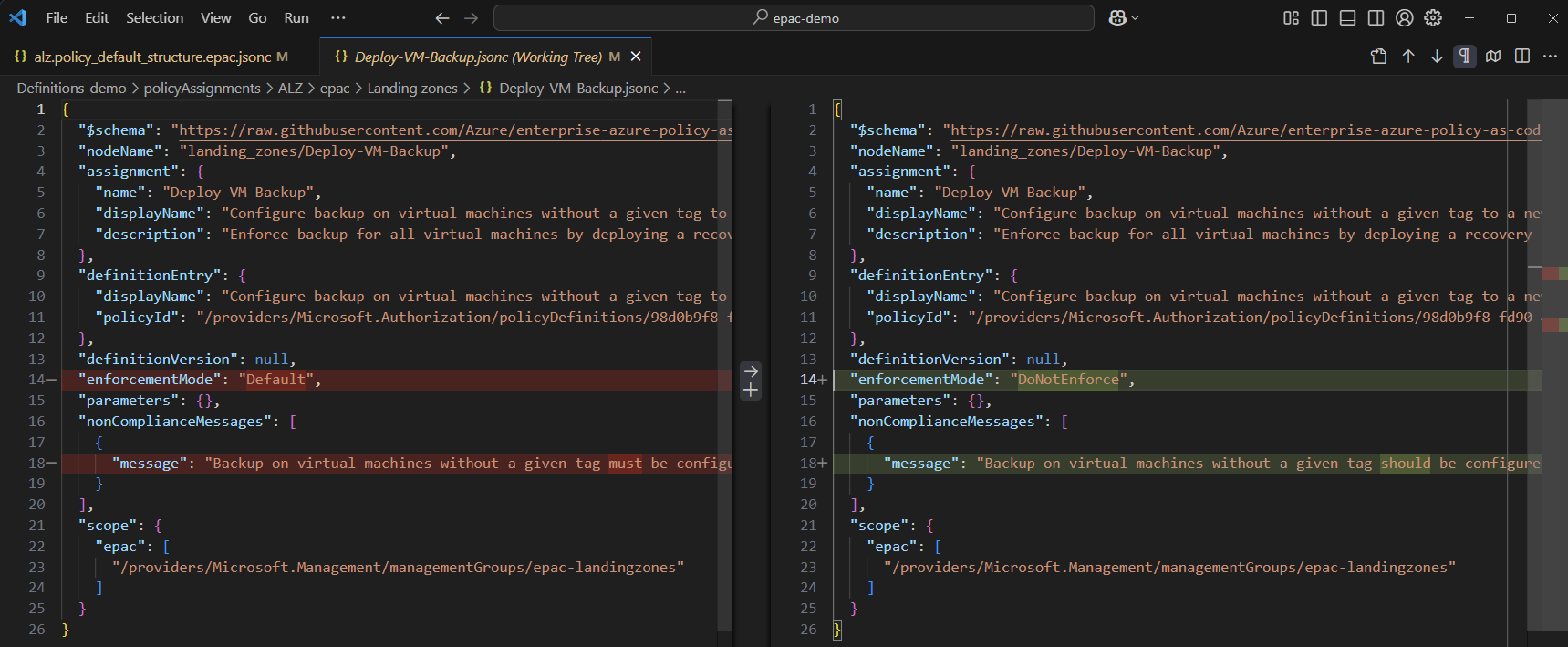Click the managementGroups/epac-landingzones path in right pane

click(1169, 568)
